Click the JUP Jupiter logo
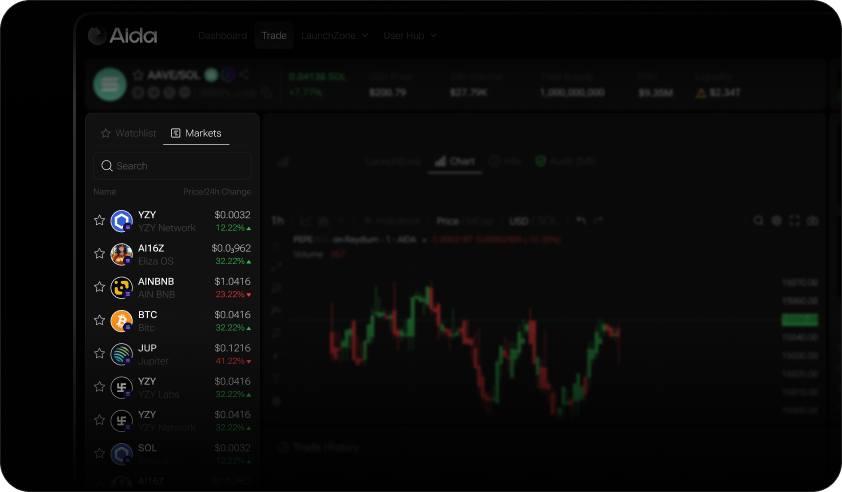 pyautogui.click(x=121, y=354)
